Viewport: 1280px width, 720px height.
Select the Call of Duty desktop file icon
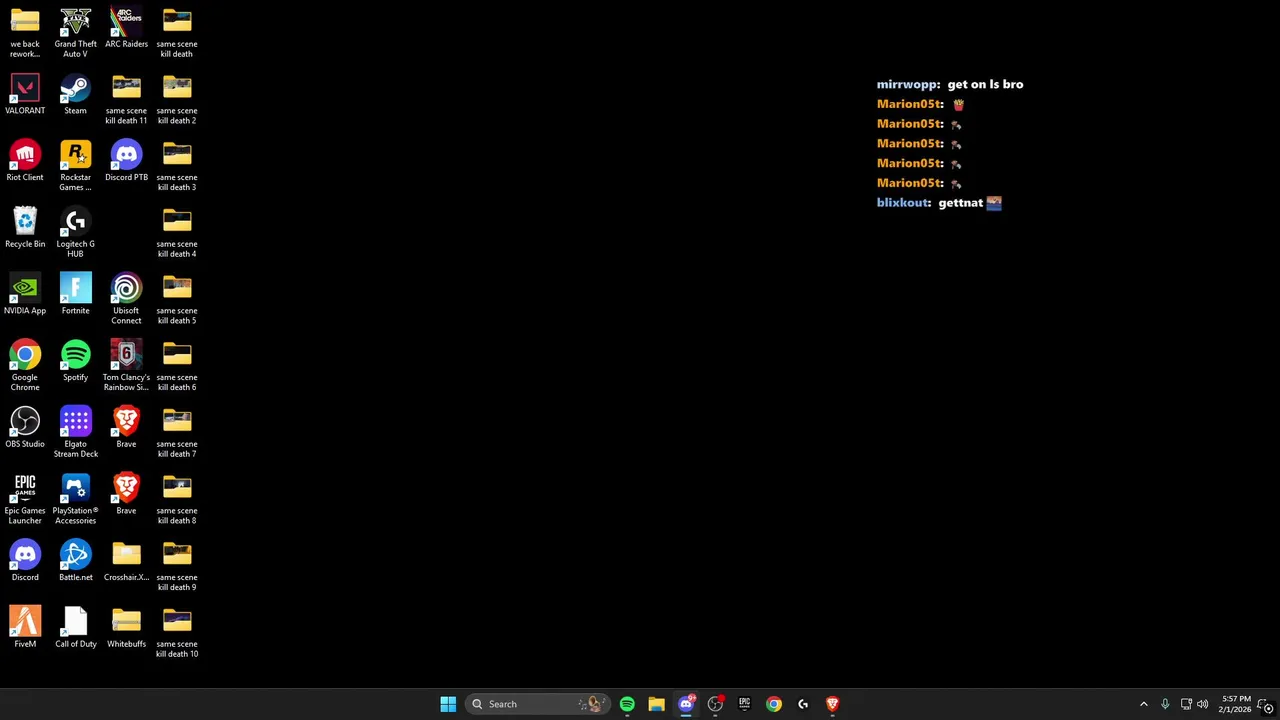coord(75,628)
